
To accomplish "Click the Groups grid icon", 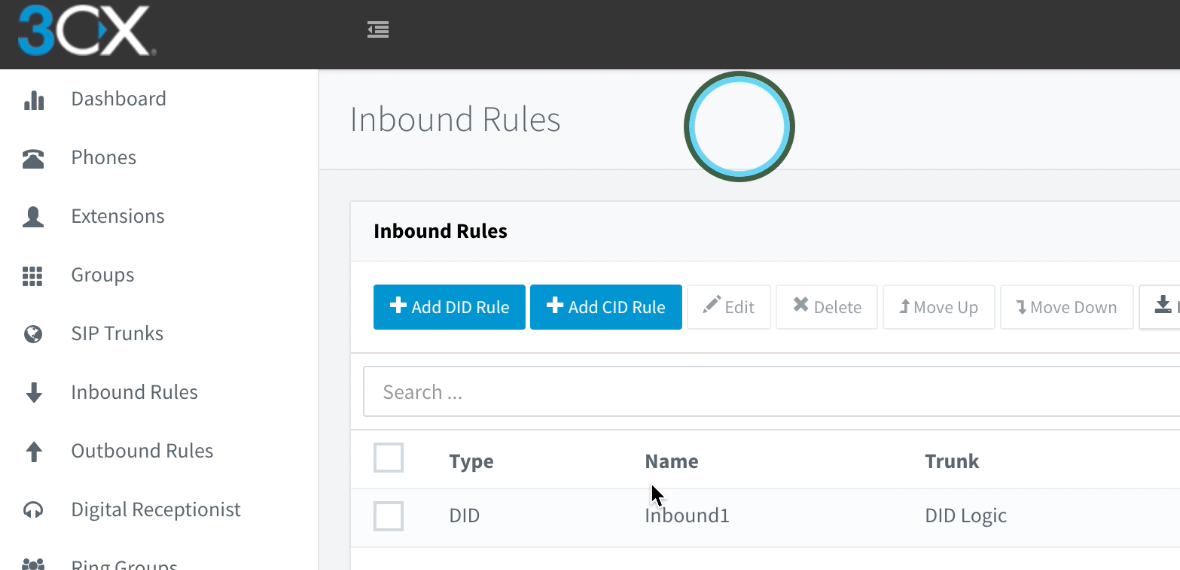I will click(34, 276).
